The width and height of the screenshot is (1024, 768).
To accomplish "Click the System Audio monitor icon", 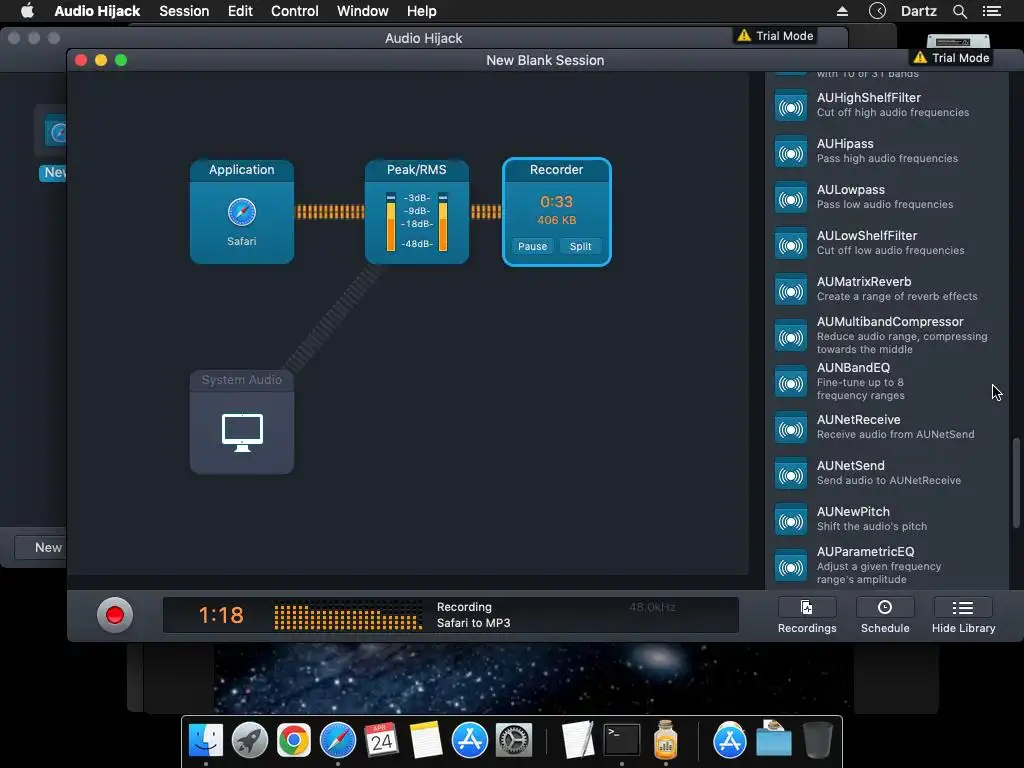I will [x=242, y=432].
